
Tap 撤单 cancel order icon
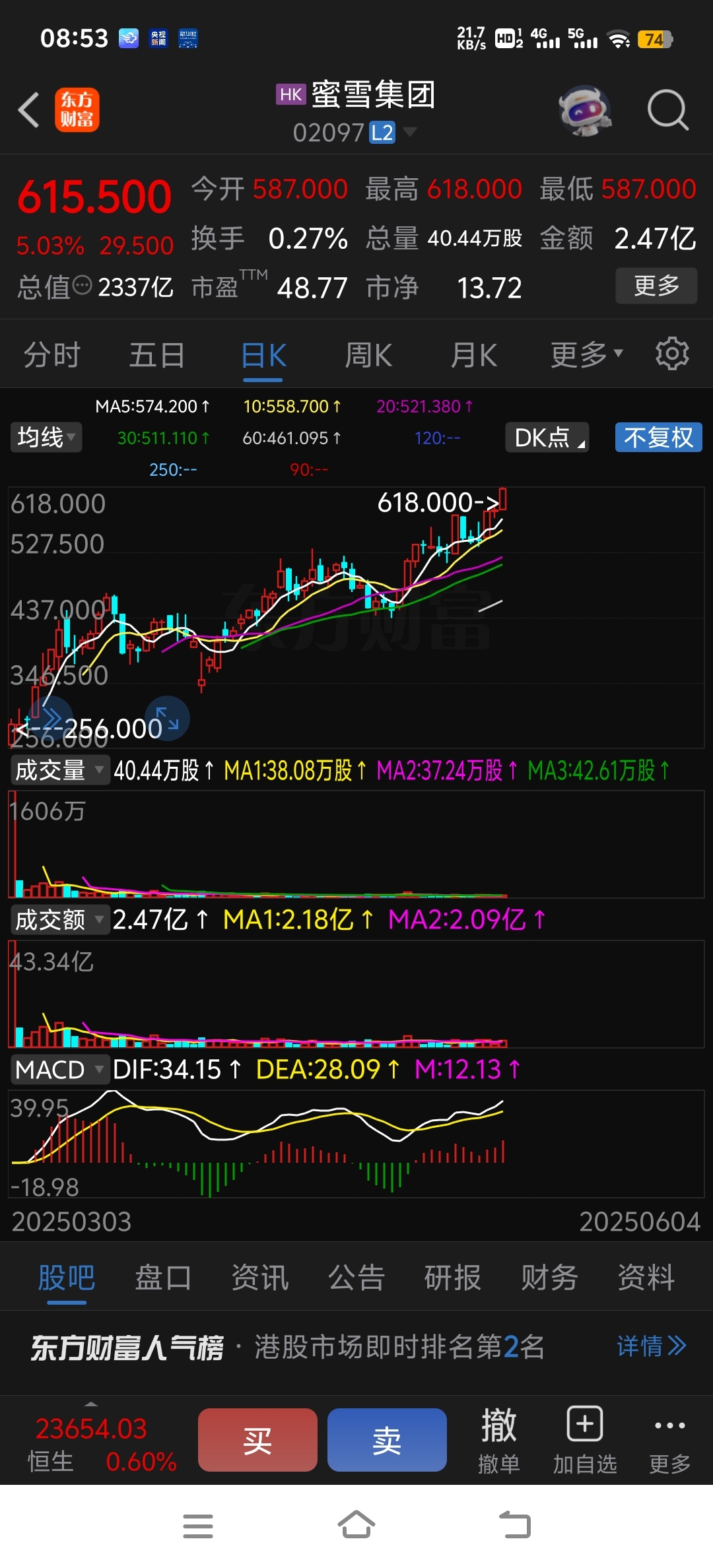[498, 1441]
